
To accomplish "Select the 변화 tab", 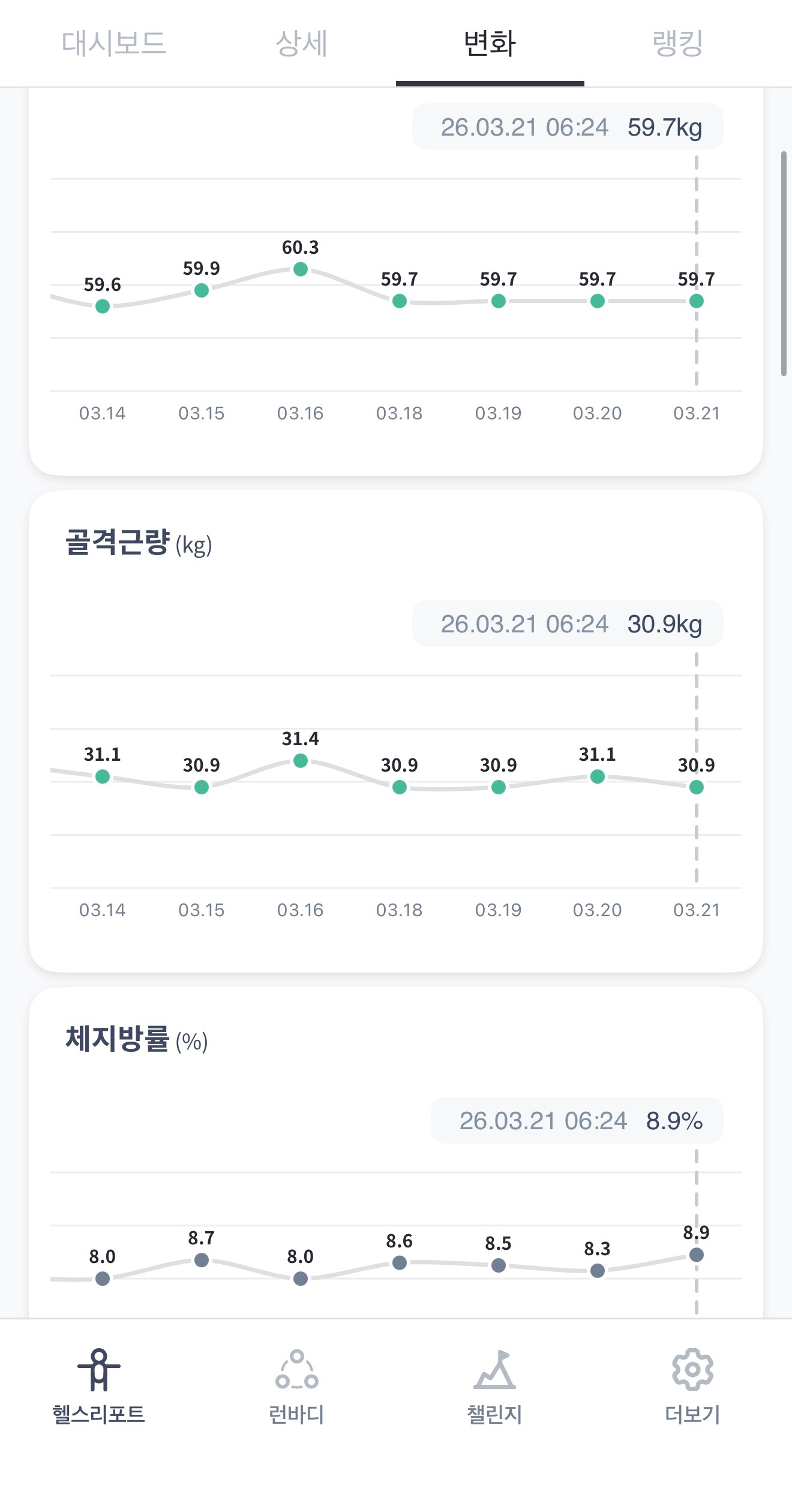I will coord(490,43).
